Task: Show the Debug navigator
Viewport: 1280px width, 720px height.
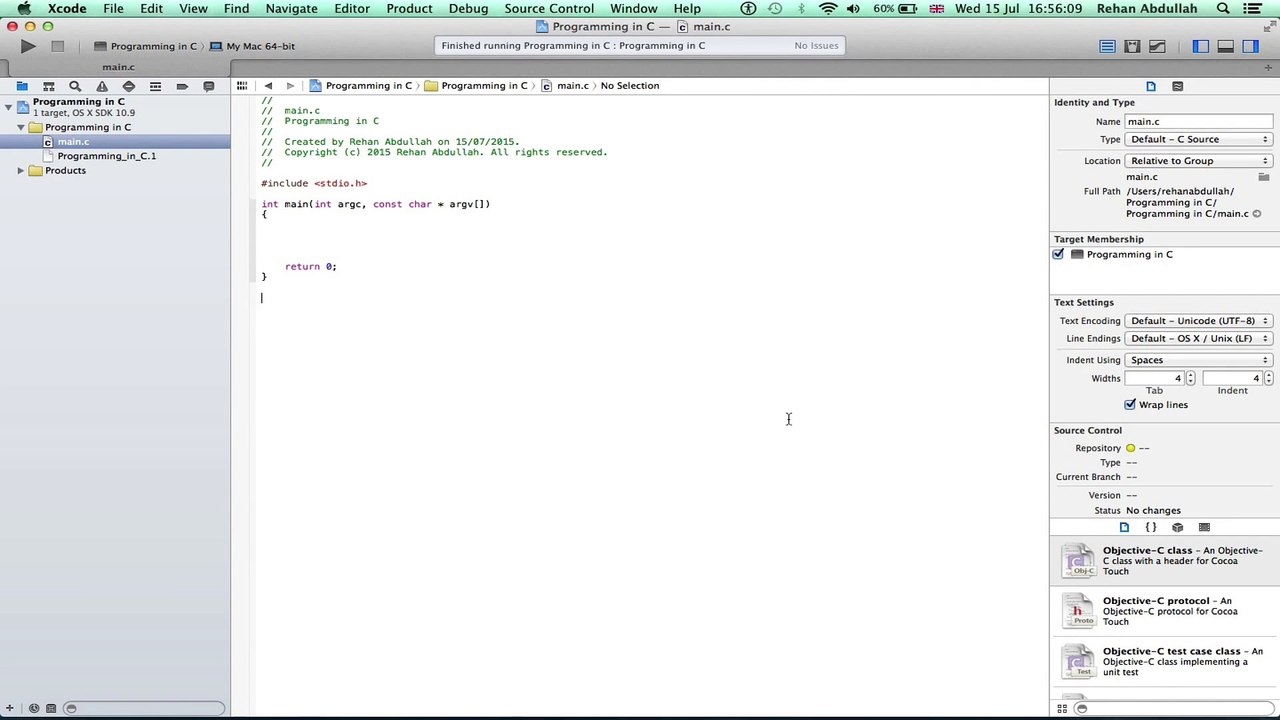Action: pyautogui.click(x=155, y=87)
